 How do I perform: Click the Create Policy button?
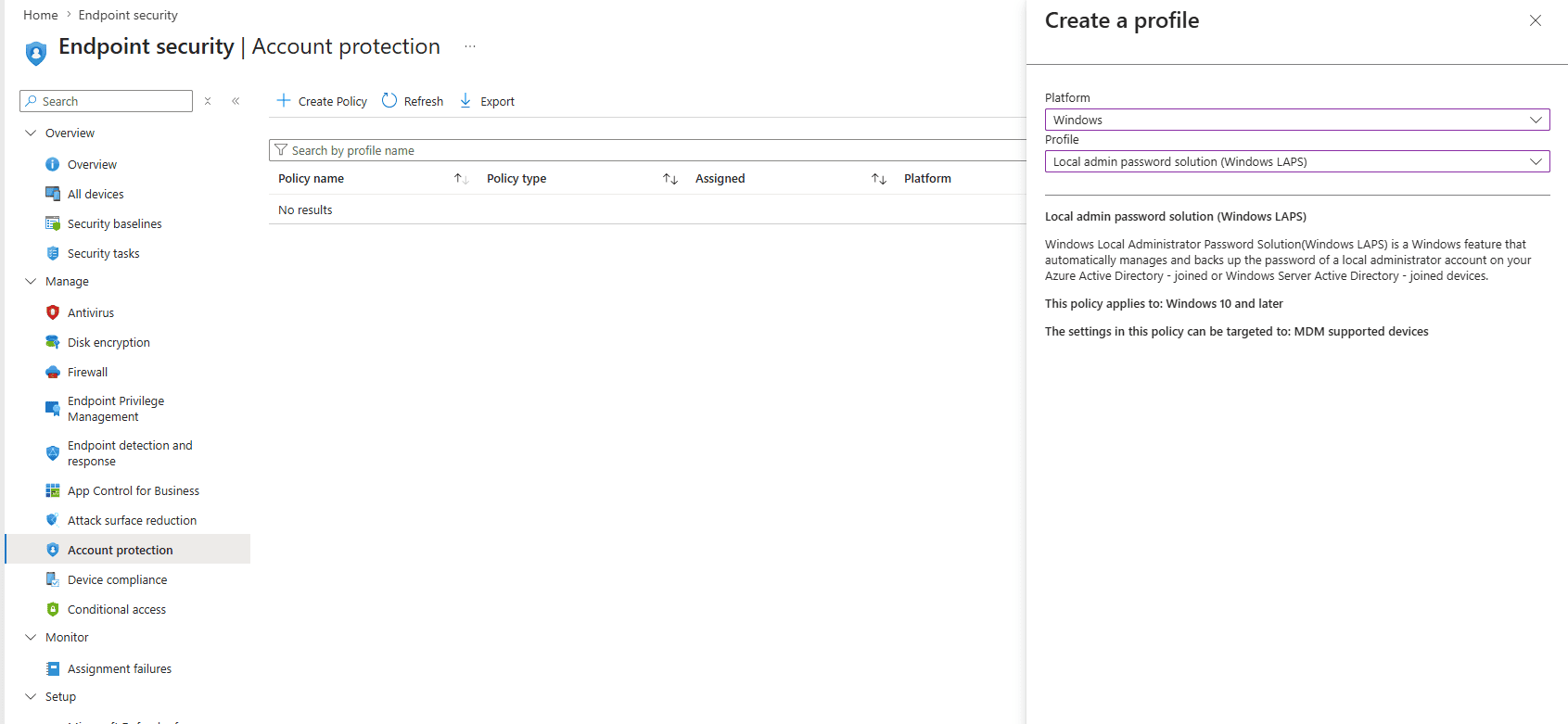pyautogui.click(x=322, y=101)
